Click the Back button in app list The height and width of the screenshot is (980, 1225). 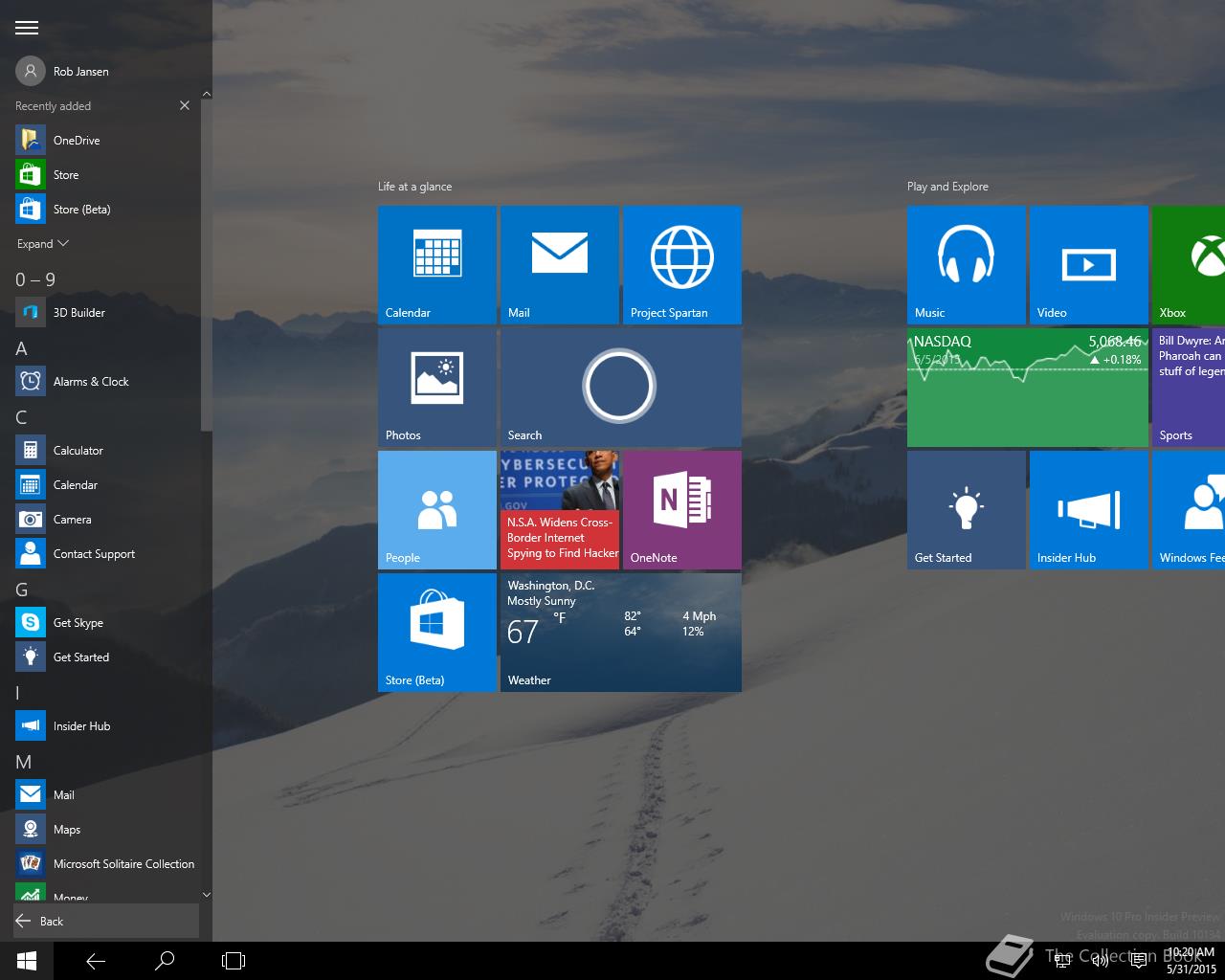(106, 921)
